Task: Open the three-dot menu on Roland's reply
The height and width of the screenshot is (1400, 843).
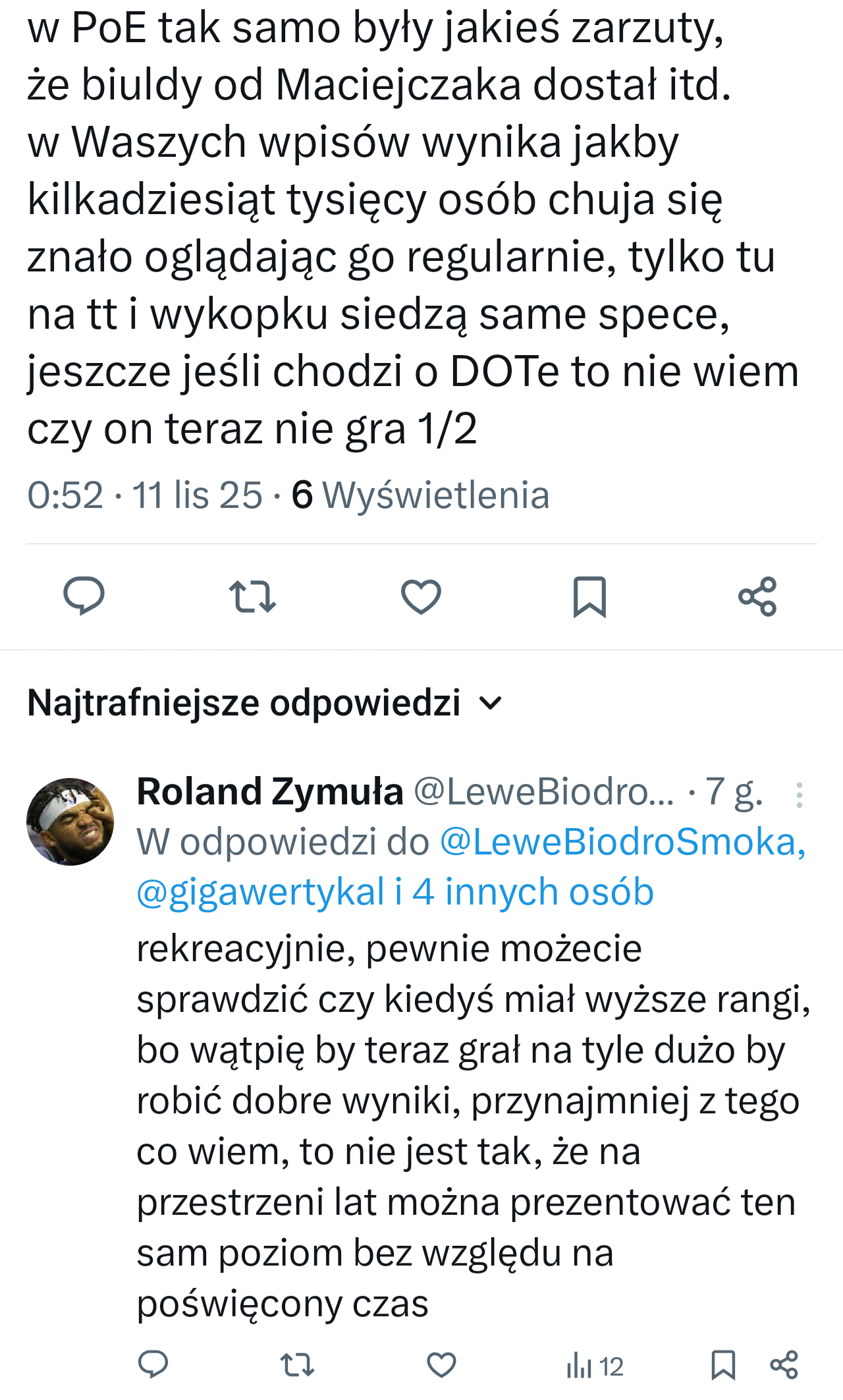Action: pos(799,795)
